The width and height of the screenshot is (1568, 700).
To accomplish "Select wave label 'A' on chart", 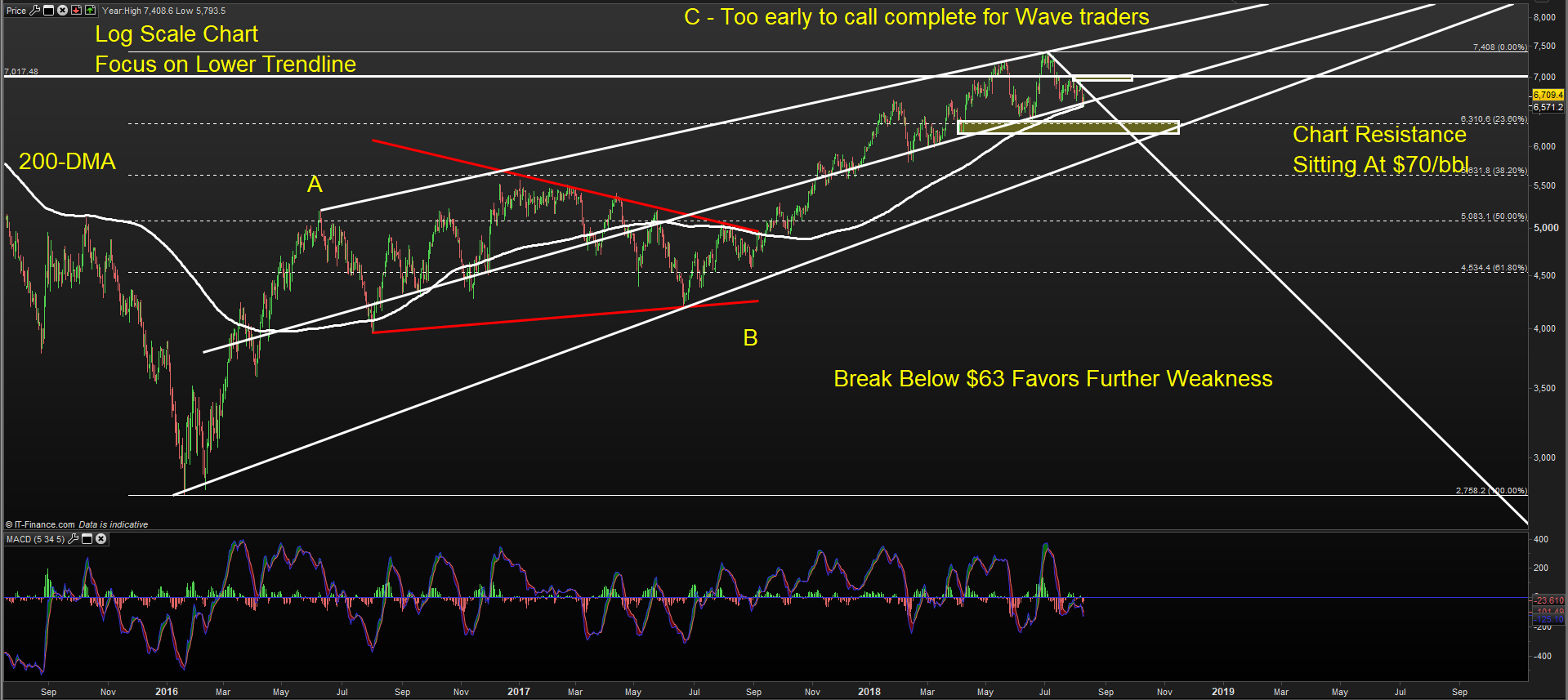I will point(315,185).
